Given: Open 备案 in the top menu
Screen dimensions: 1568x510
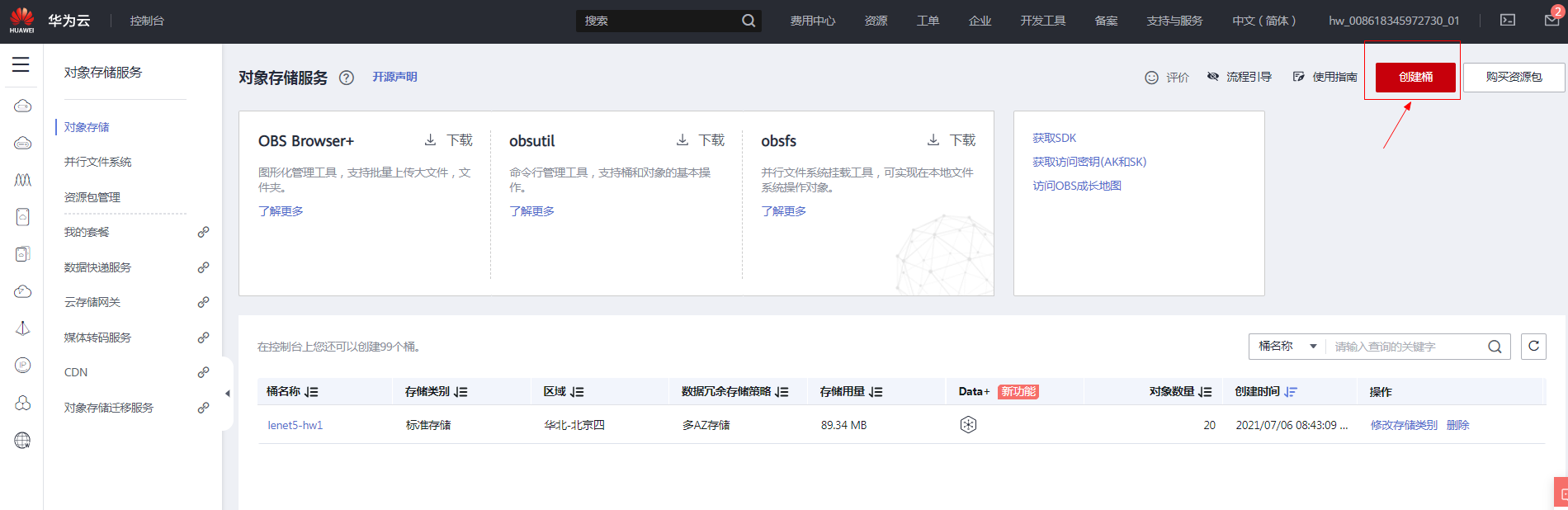Looking at the screenshot, I should 1106,21.
